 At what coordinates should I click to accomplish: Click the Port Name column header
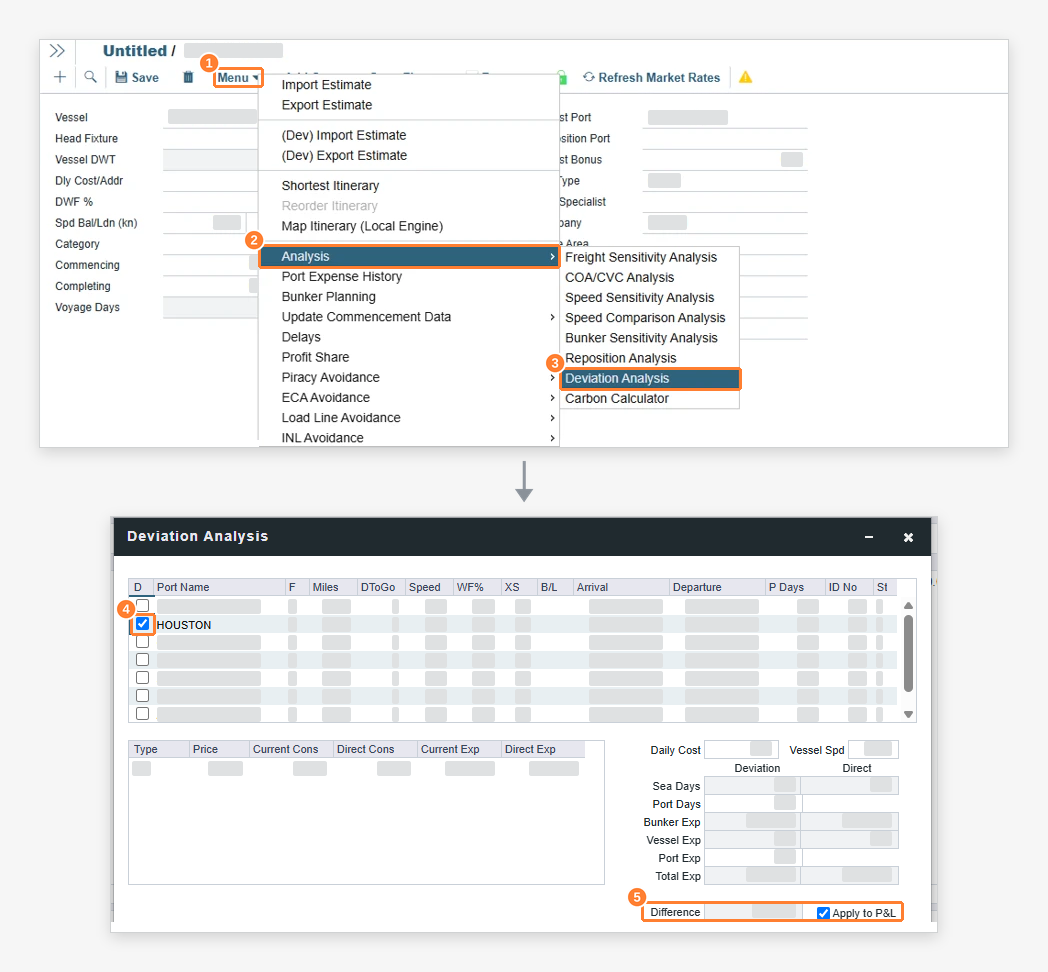[219, 587]
